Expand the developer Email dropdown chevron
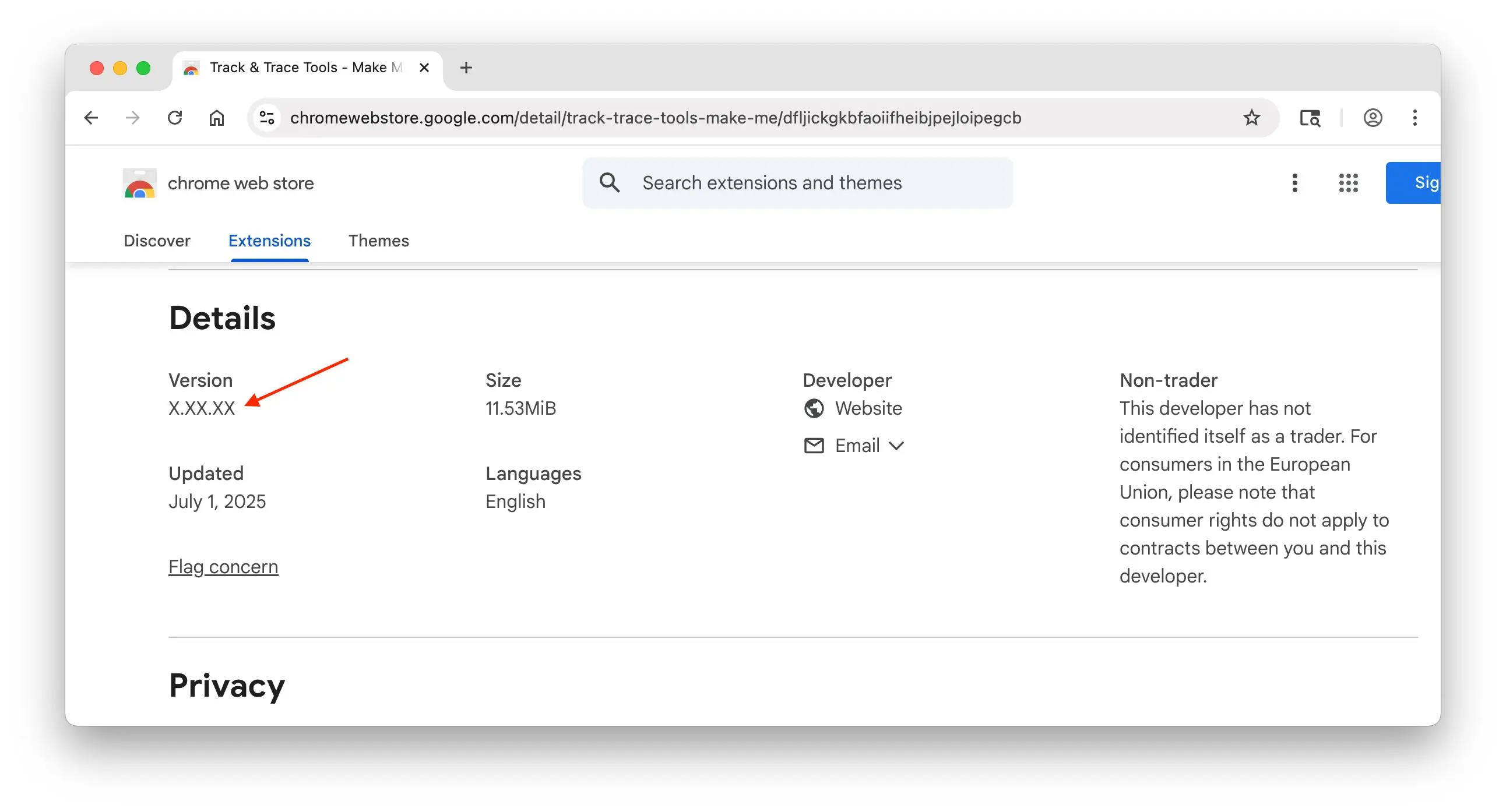This screenshot has height=812, width=1506. pyautogui.click(x=896, y=446)
